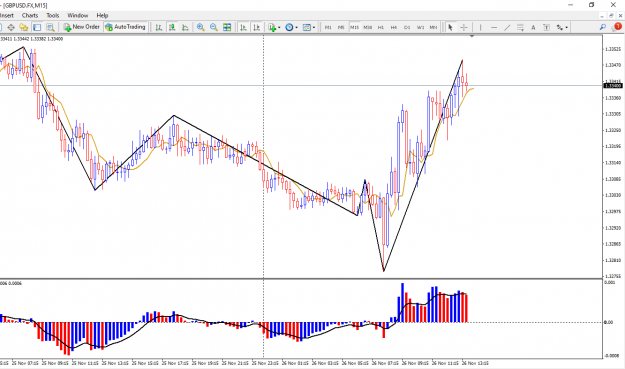Image resolution: width=625 pixels, height=369 pixels.
Task: Select the M15 timeframe
Action: 354,27
